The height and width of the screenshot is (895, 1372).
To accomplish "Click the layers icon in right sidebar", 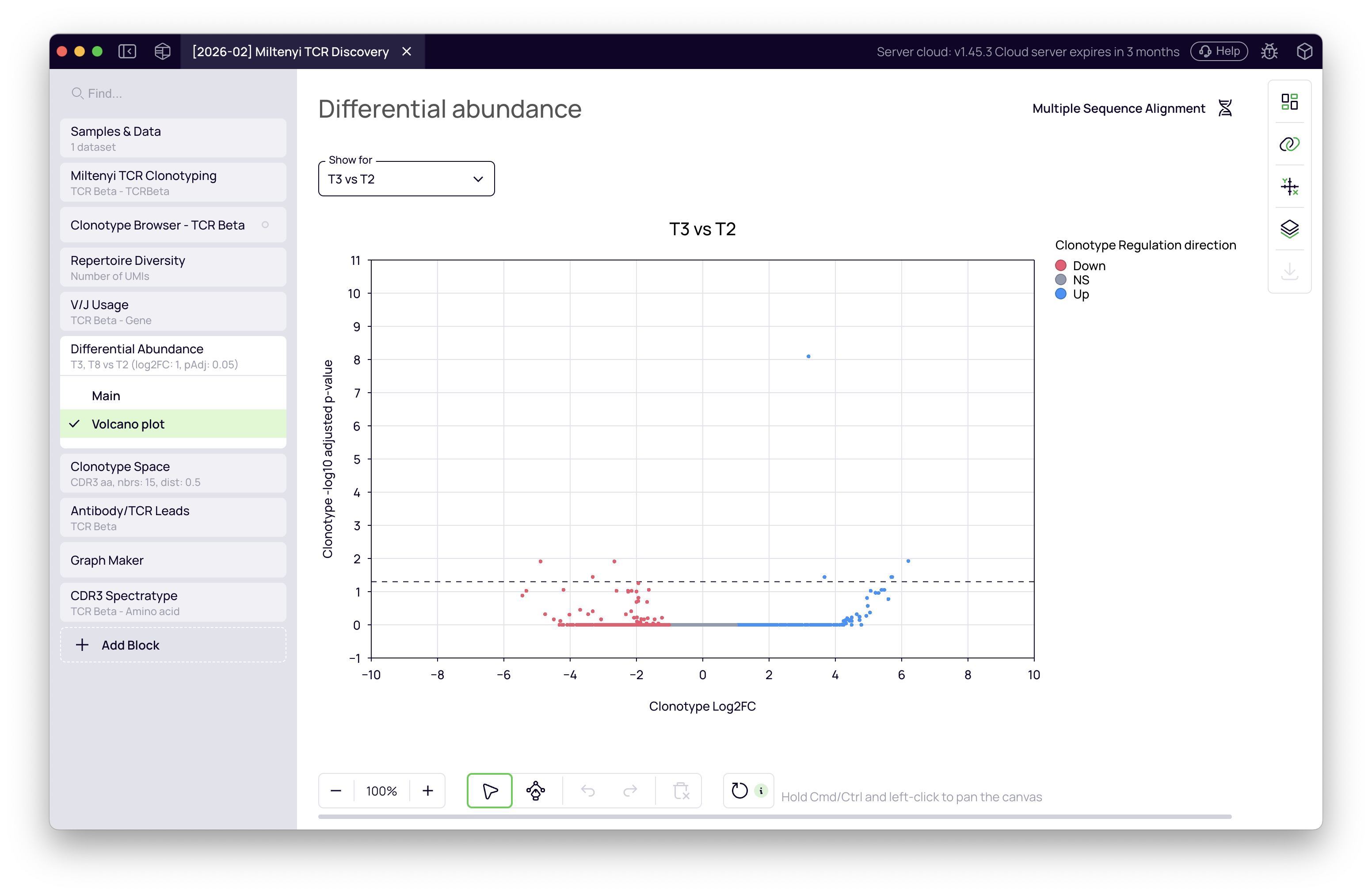I will (x=1290, y=229).
